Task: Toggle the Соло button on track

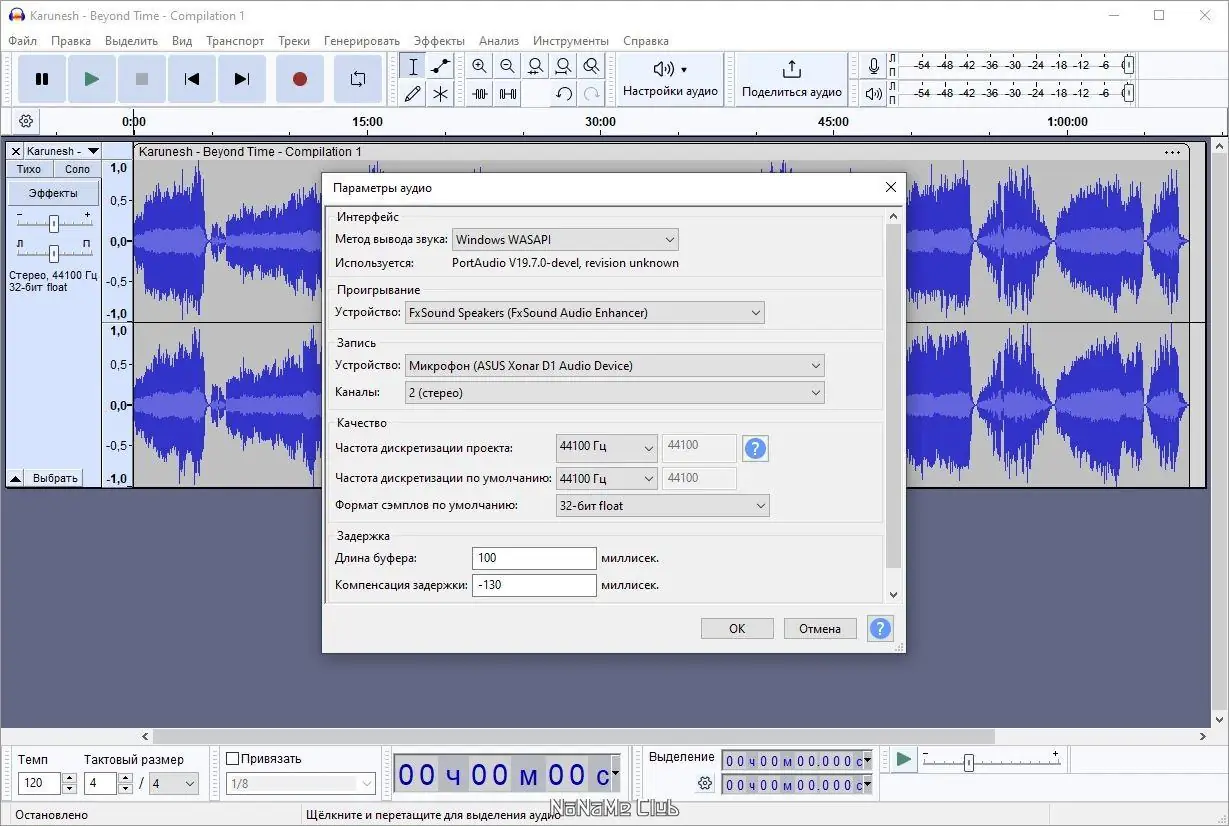Action: (x=78, y=169)
